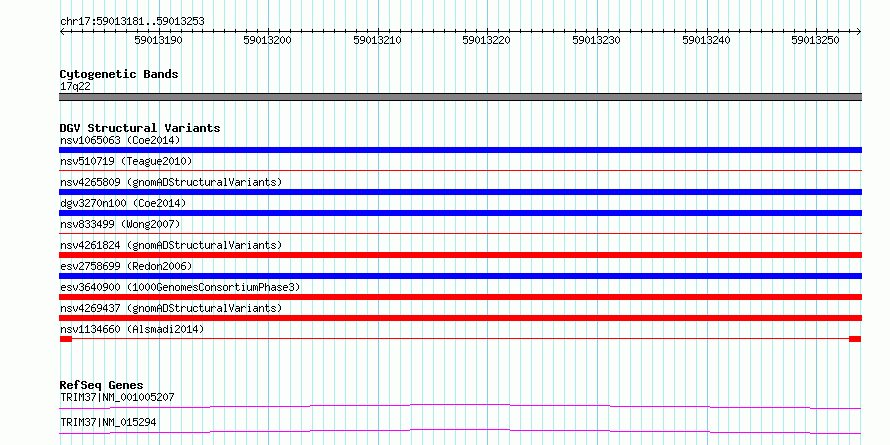Click the blue bar under esv2758699
890x445 pixels.
[x=460, y=276]
